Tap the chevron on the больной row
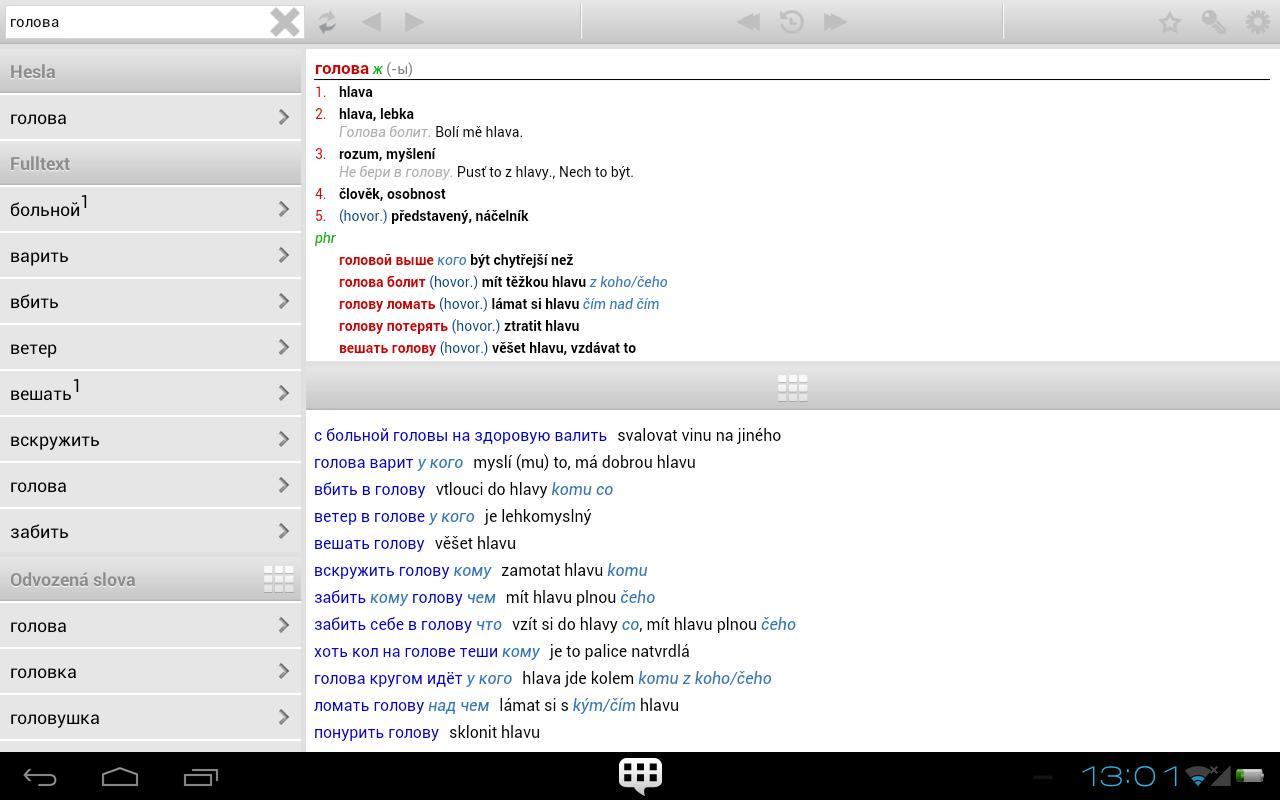 (x=284, y=209)
